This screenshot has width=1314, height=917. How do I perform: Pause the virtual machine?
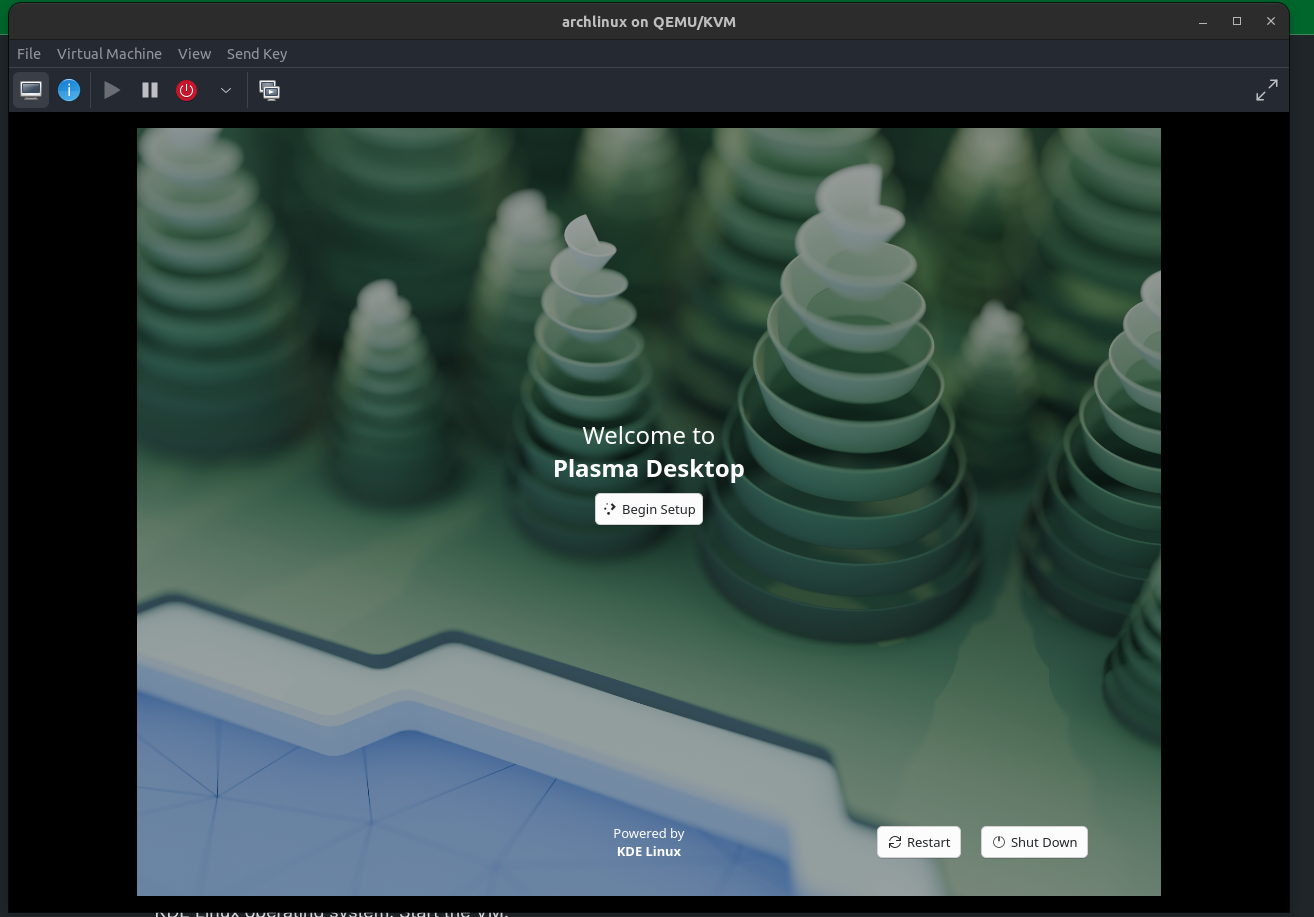[150, 90]
